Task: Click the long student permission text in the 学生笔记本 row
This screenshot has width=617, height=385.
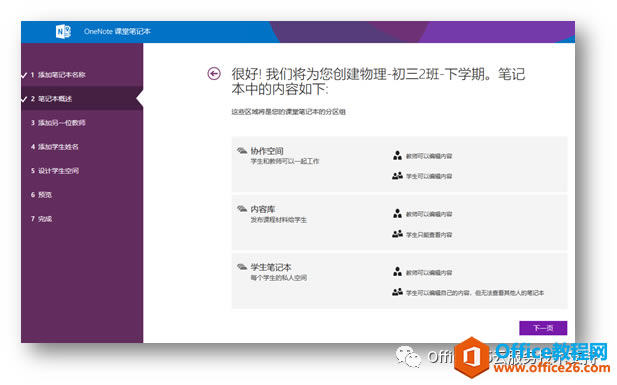Action: tap(475, 293)
